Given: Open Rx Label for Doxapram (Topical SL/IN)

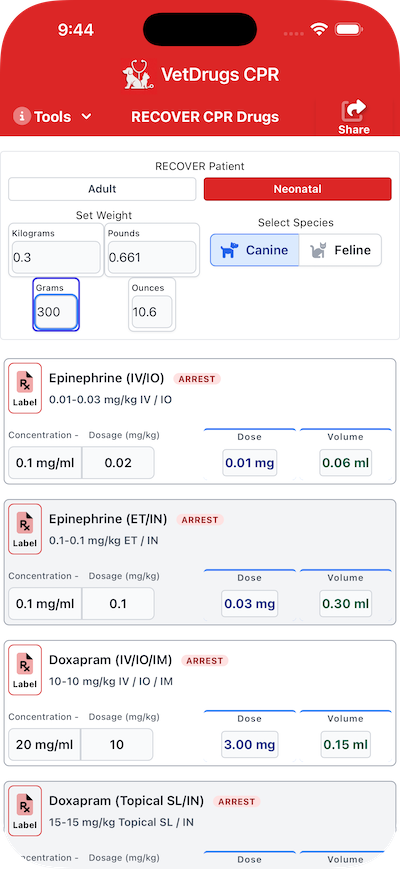Looking at the screenshot, I should click(x=25, y=810).
